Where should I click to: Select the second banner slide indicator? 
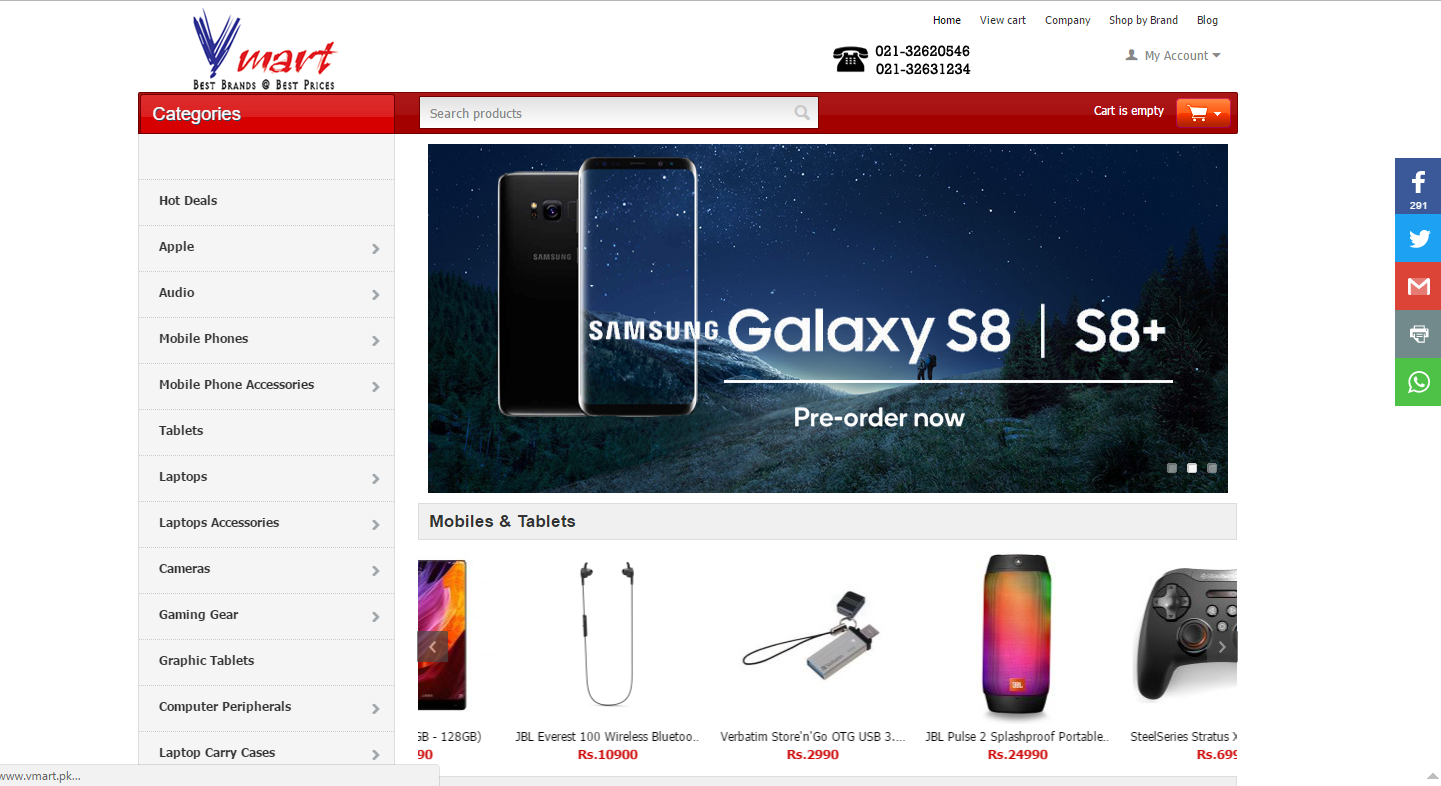pos(1192,467)
